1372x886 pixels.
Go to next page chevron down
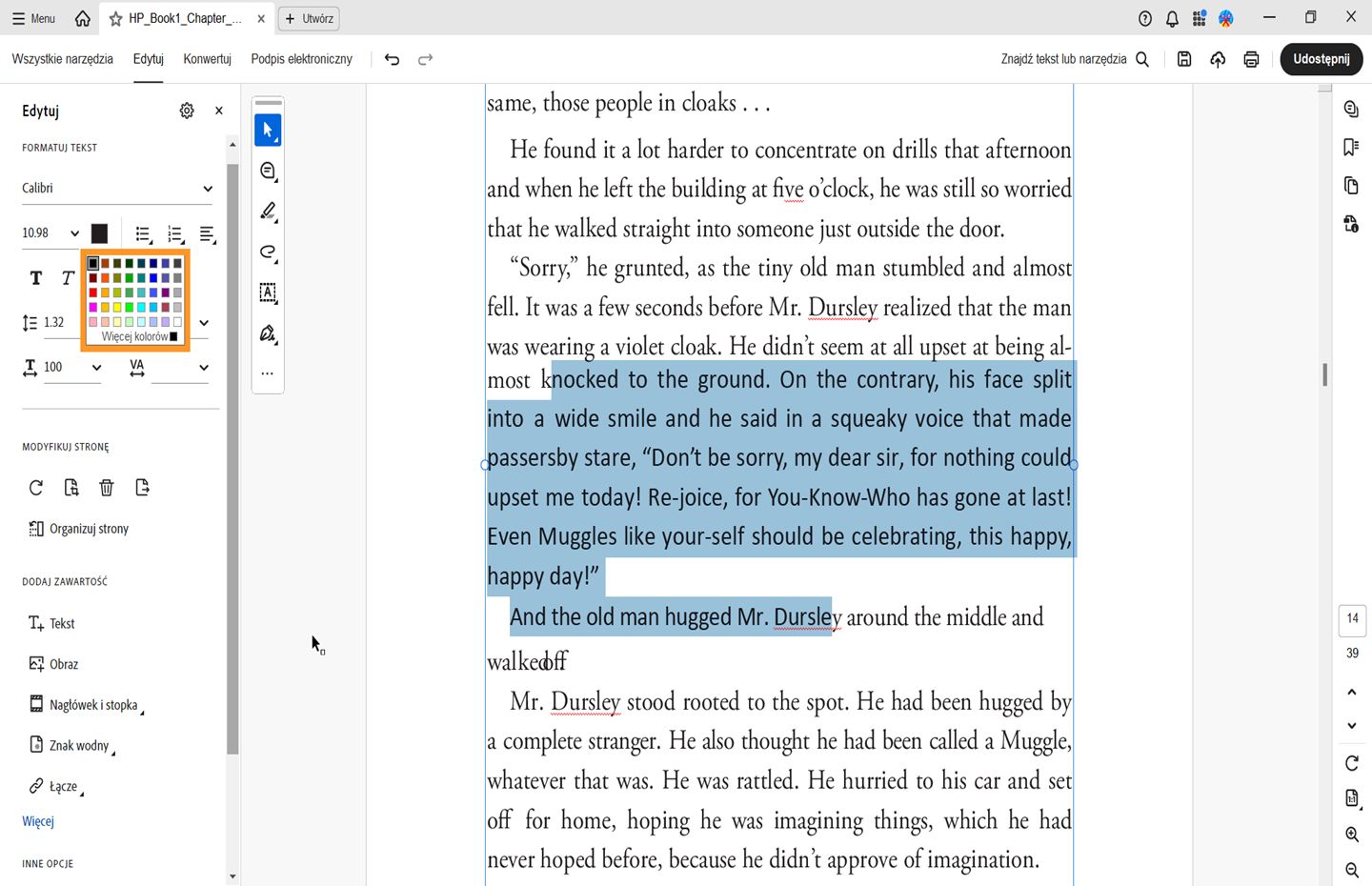click(x=1352, y=726)
